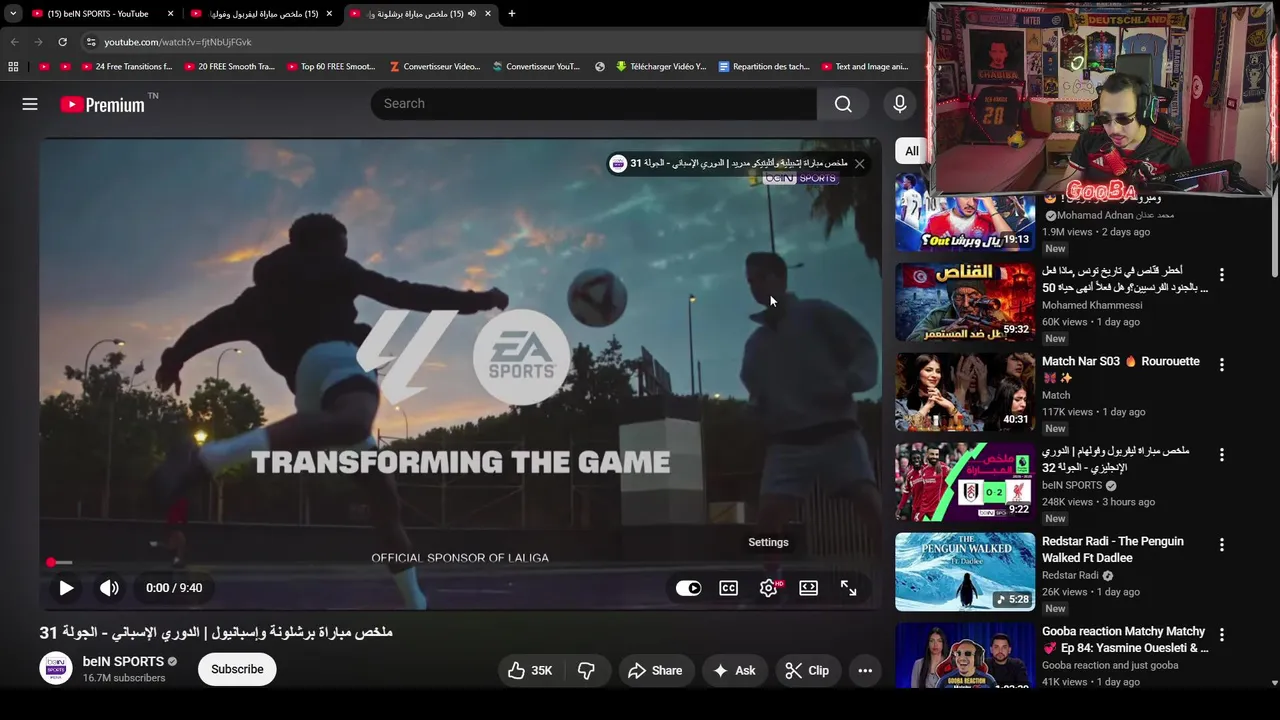Screen dimensions: 1280x720
Task: Open Mohamed Khammessi 59:32 video thumbnail
Action: pos(965,301)
